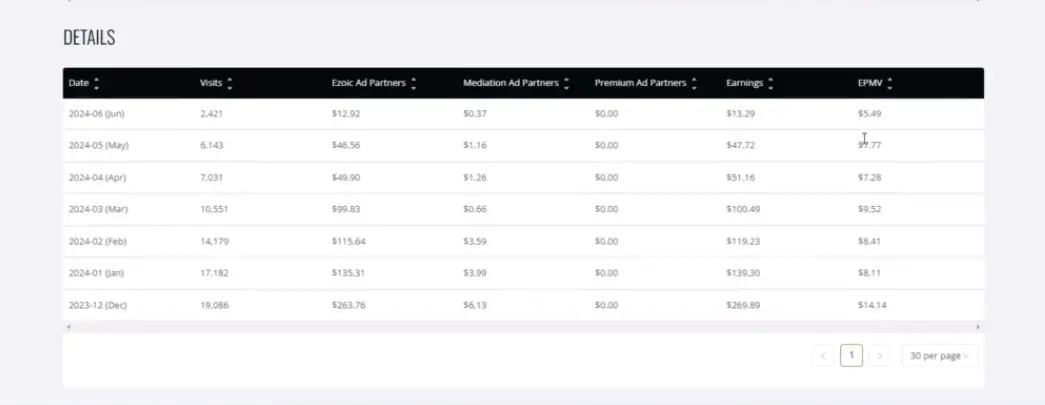Viewport: 1045px width, 405px height.
Task: Open the 30 per page dropdown
Action: coord(940,356)
